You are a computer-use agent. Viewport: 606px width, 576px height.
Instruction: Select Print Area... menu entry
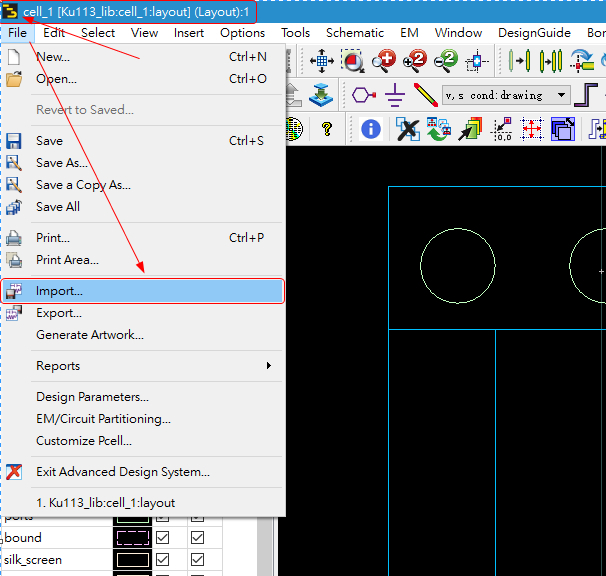(143, 260)
